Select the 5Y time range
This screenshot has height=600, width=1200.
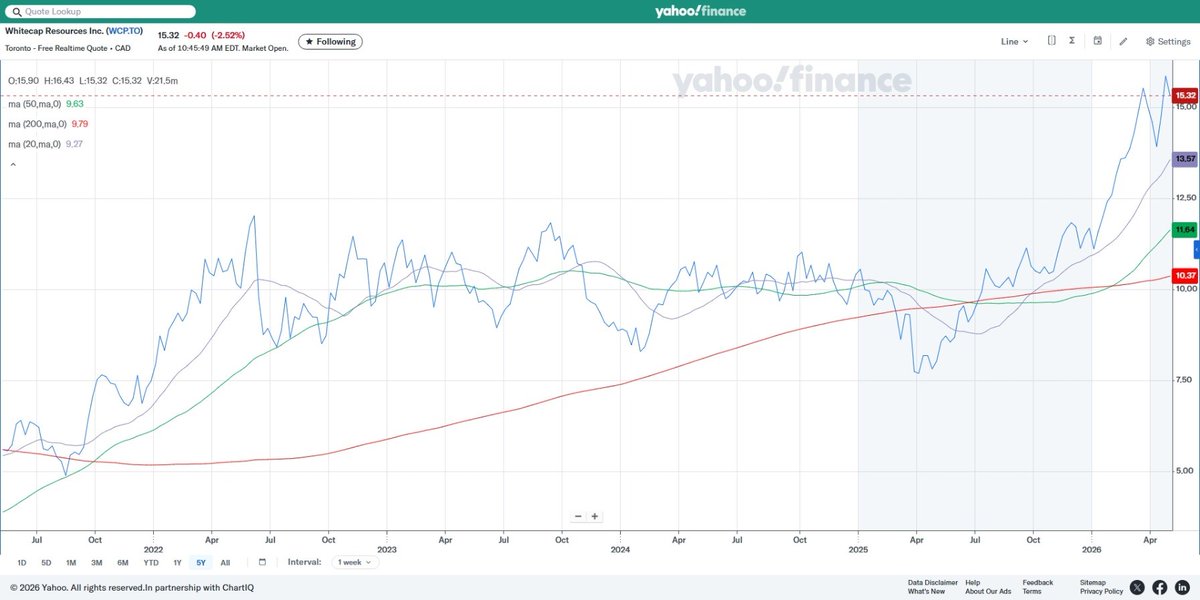[x=201, y=562]
